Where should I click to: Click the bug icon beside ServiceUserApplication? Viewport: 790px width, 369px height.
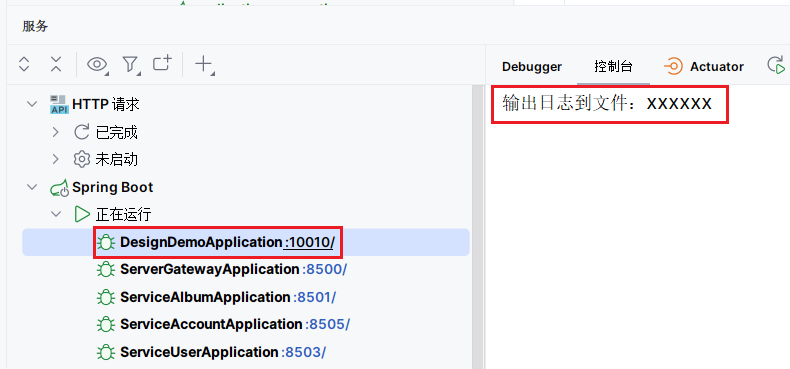tap(106, 352)
